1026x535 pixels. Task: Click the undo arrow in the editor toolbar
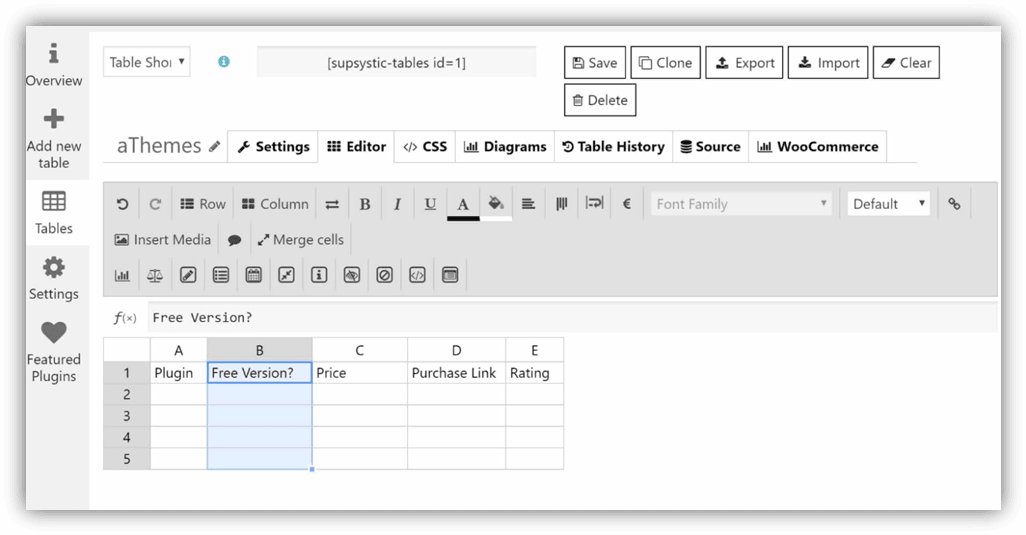click(122, 204)
